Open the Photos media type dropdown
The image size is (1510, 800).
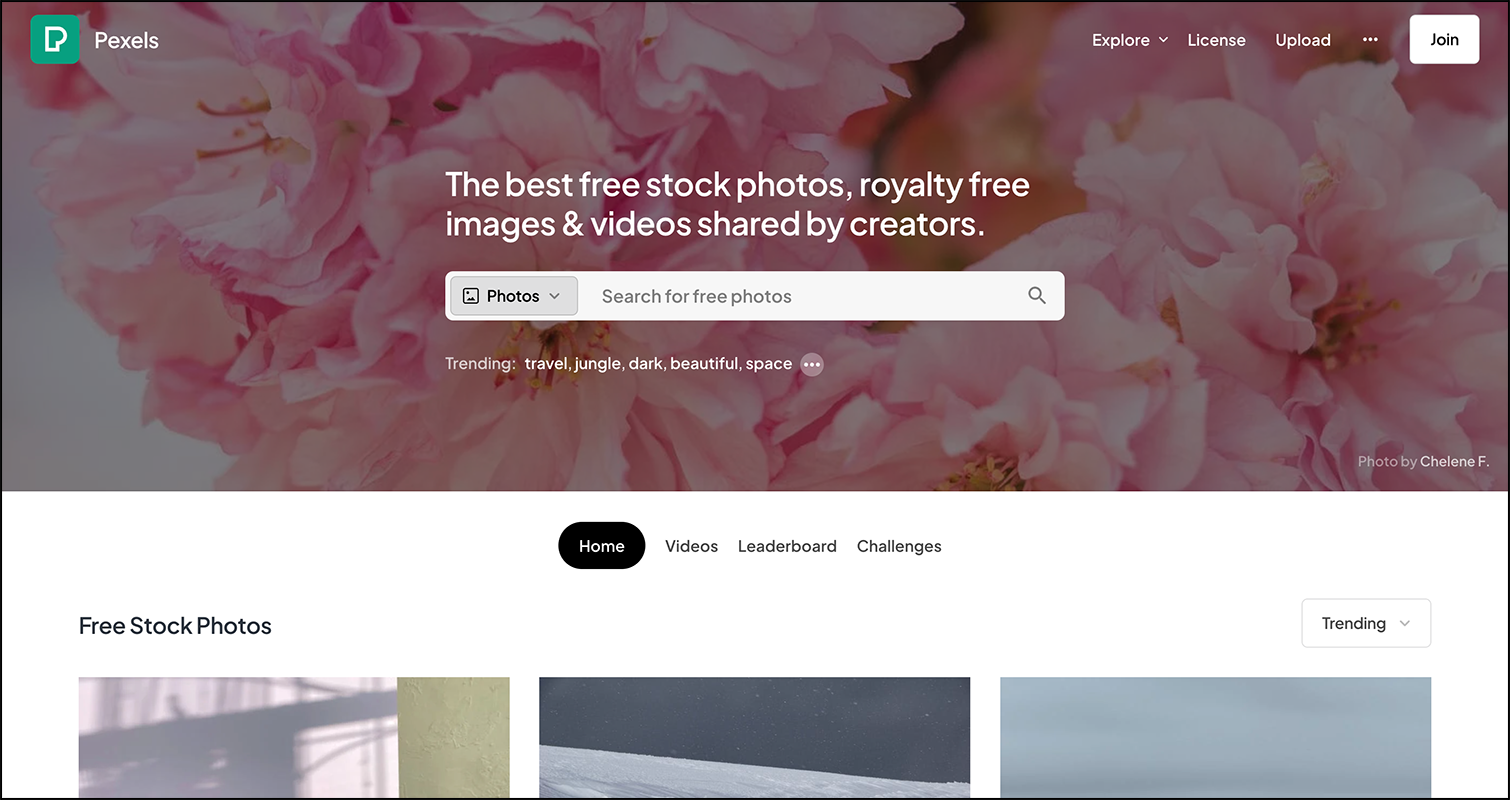[x=514, y=296]
